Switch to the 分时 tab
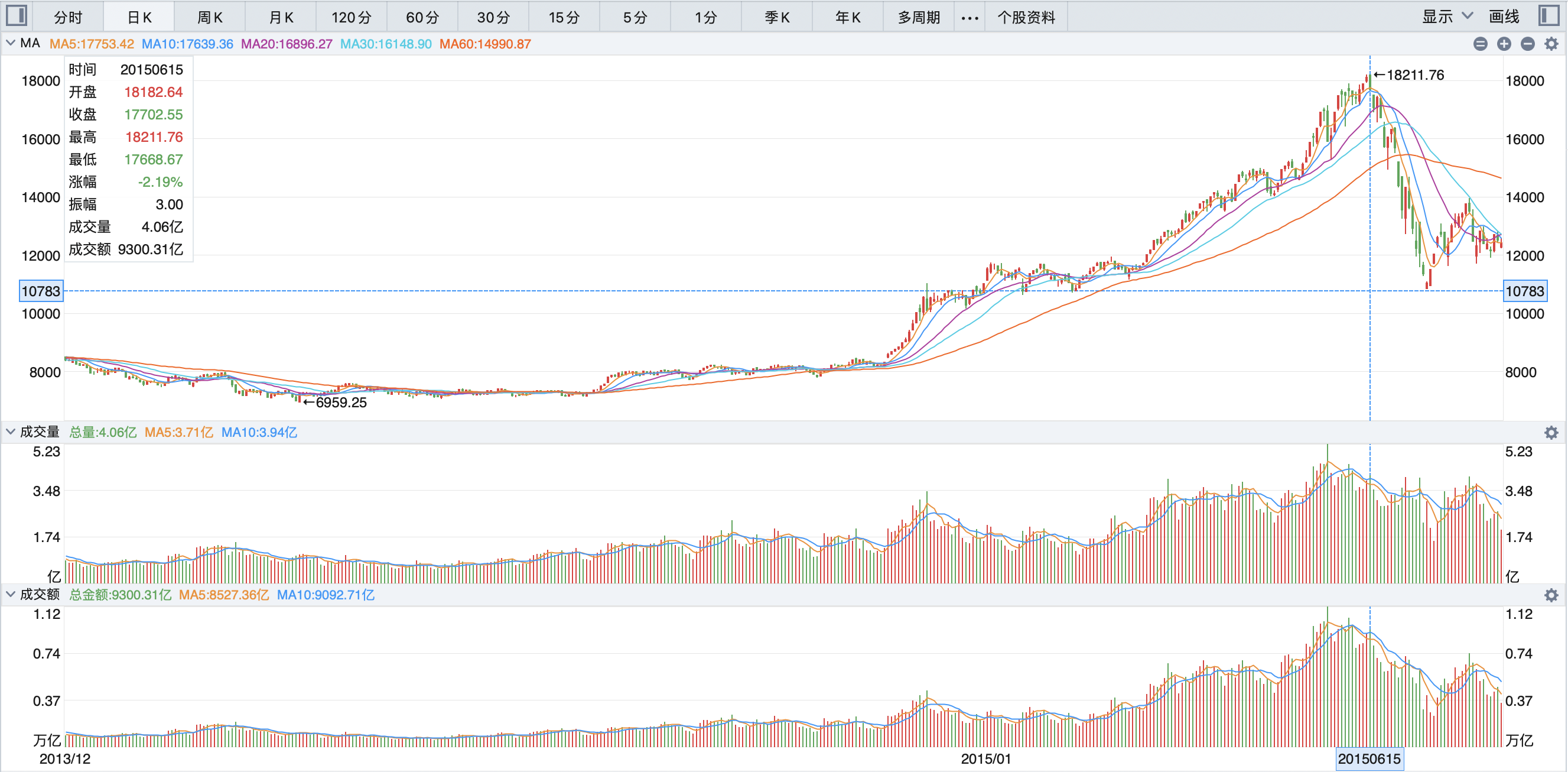 [67, 17]
